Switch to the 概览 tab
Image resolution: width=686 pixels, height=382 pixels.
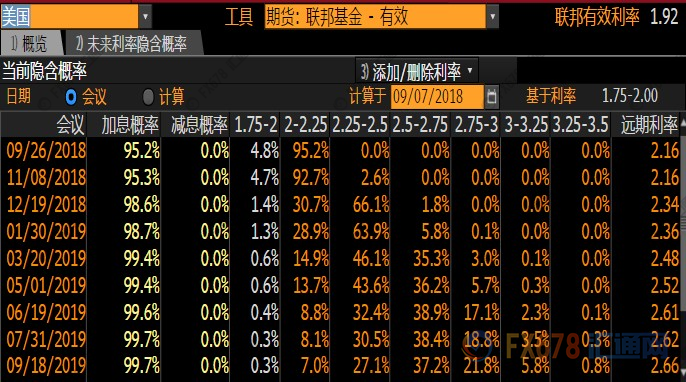coord(30,43)
